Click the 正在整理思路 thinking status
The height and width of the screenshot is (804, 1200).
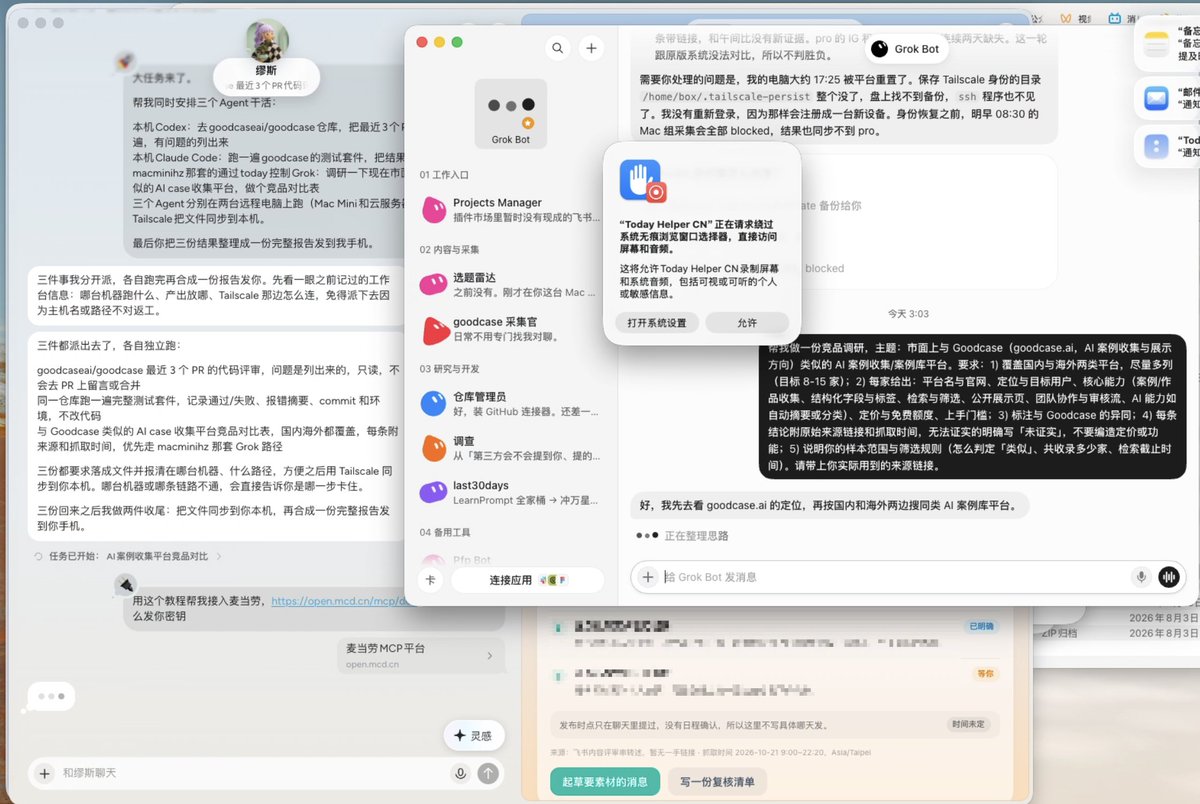(696, 536)
